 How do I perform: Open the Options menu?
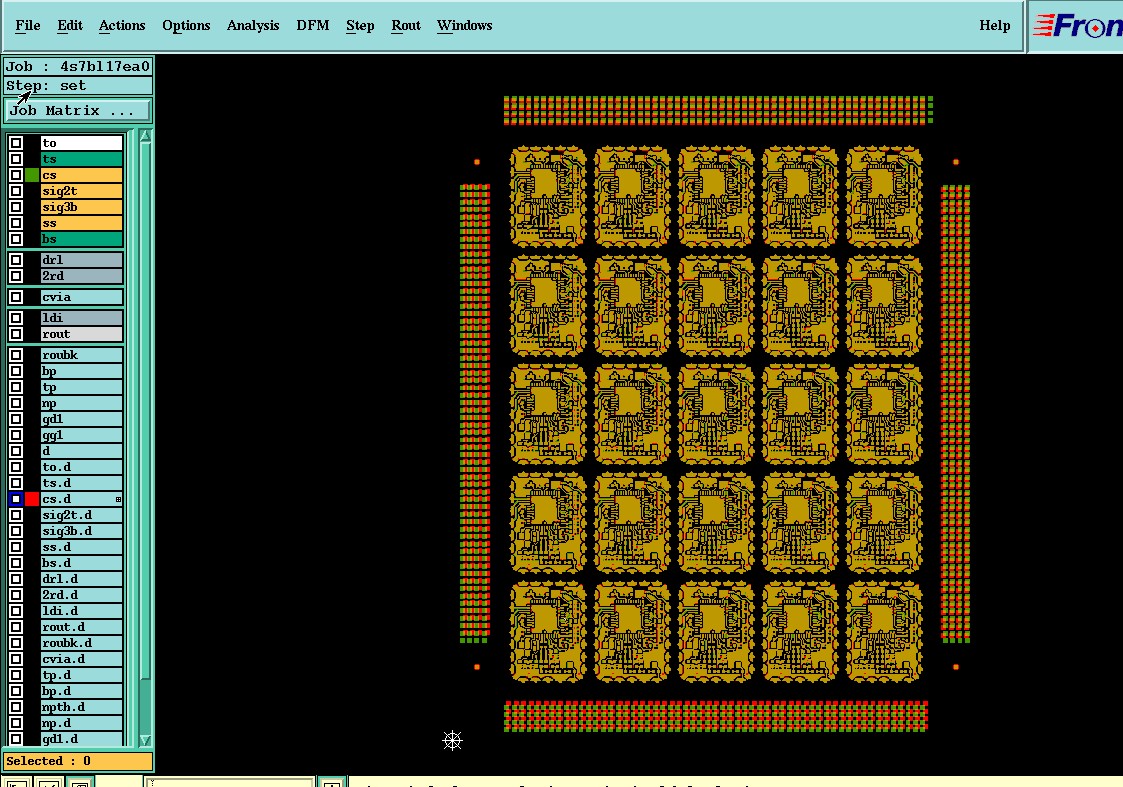tap(186, 26)
